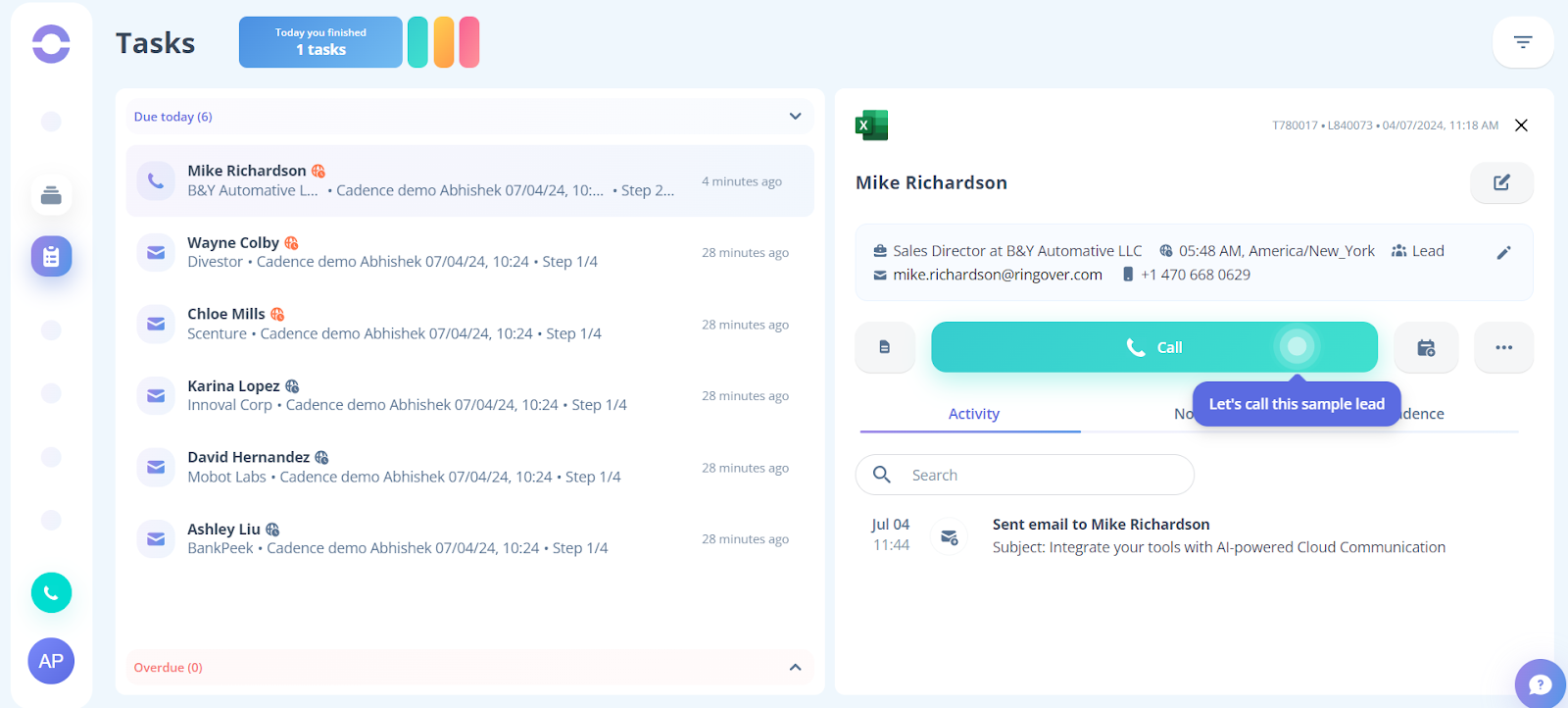Edit lead details pencil icon
This screenshot has height=708, width=1568.
pyautogui.click(x=1503, y=253)
